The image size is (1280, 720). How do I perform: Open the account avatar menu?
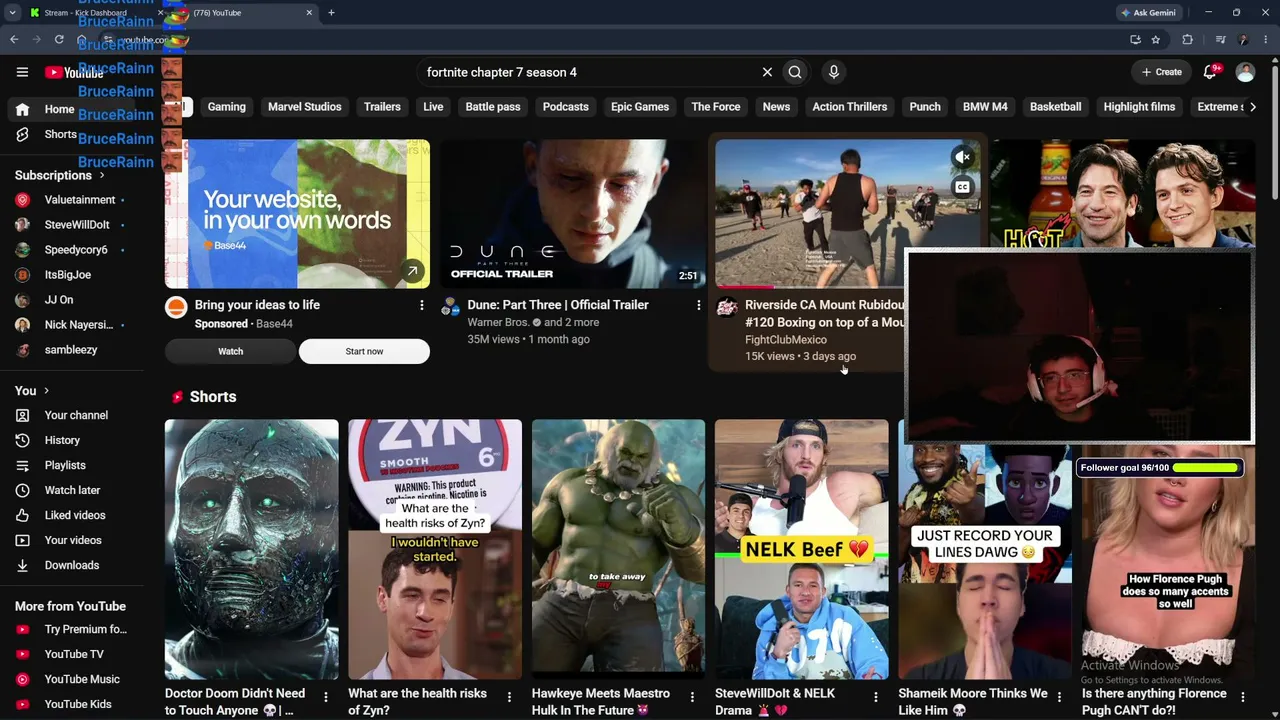[1245, 72]
